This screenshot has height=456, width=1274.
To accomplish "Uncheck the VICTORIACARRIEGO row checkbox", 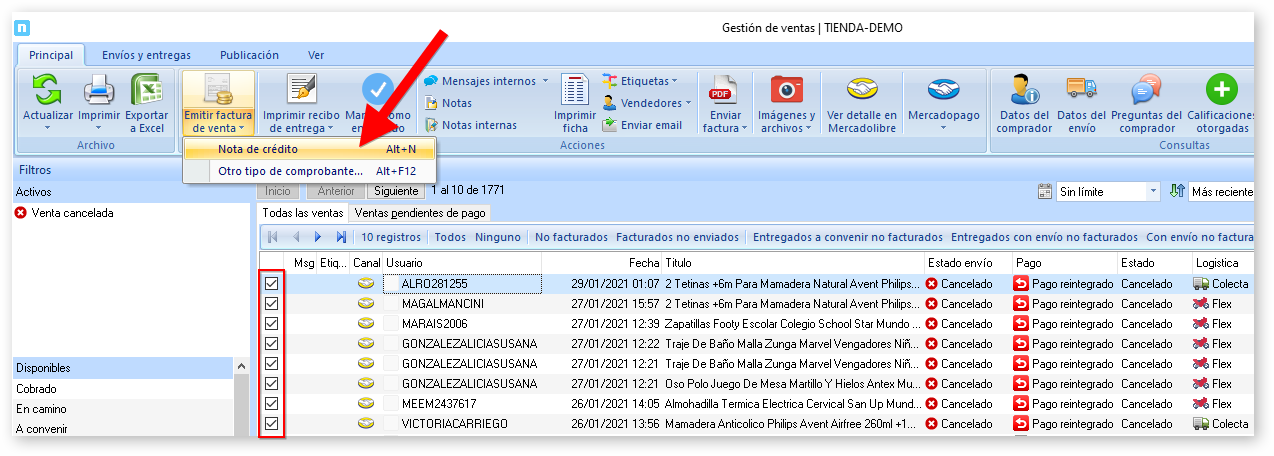I will click(271, 424).
